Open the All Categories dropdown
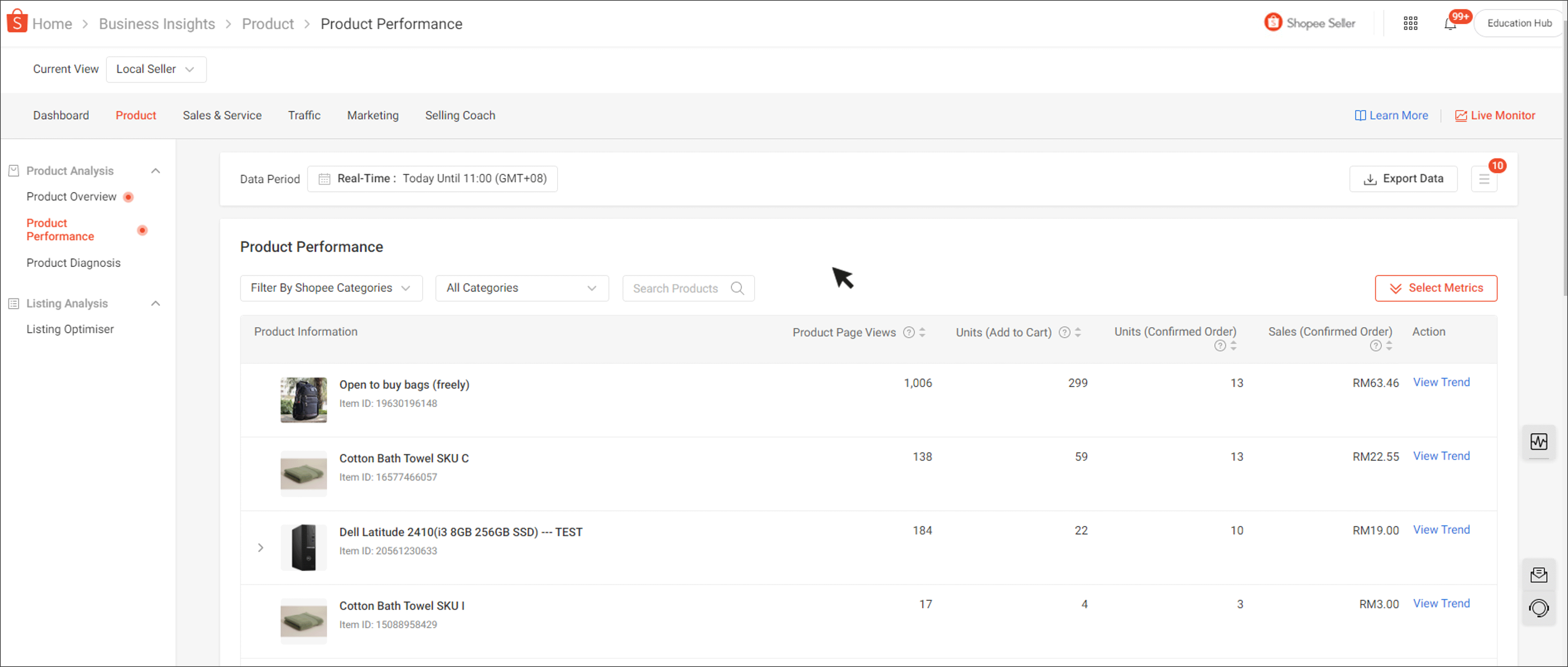 [x=522, y=287]
